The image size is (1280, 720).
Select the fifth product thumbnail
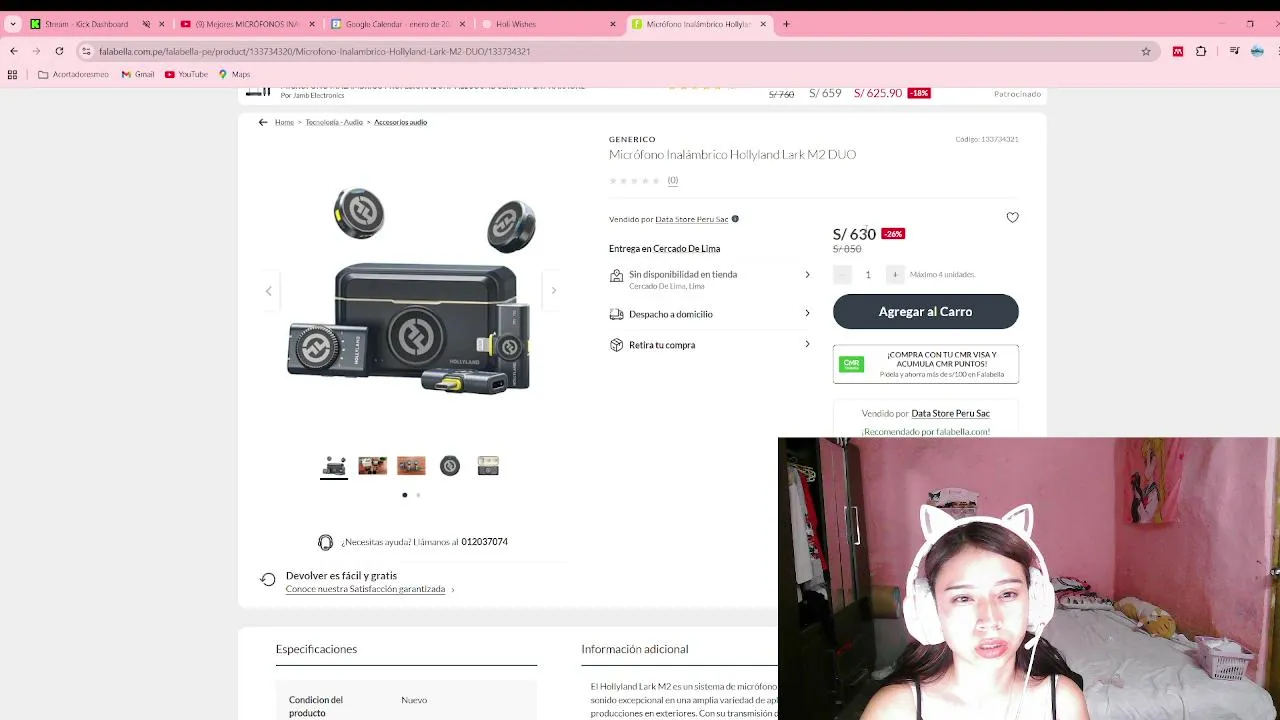(488, 466)
